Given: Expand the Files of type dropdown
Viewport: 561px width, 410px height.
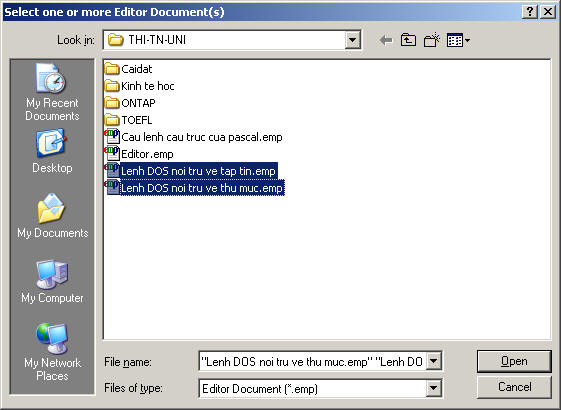Looking at the screenshot, I should tap(433, 389).
